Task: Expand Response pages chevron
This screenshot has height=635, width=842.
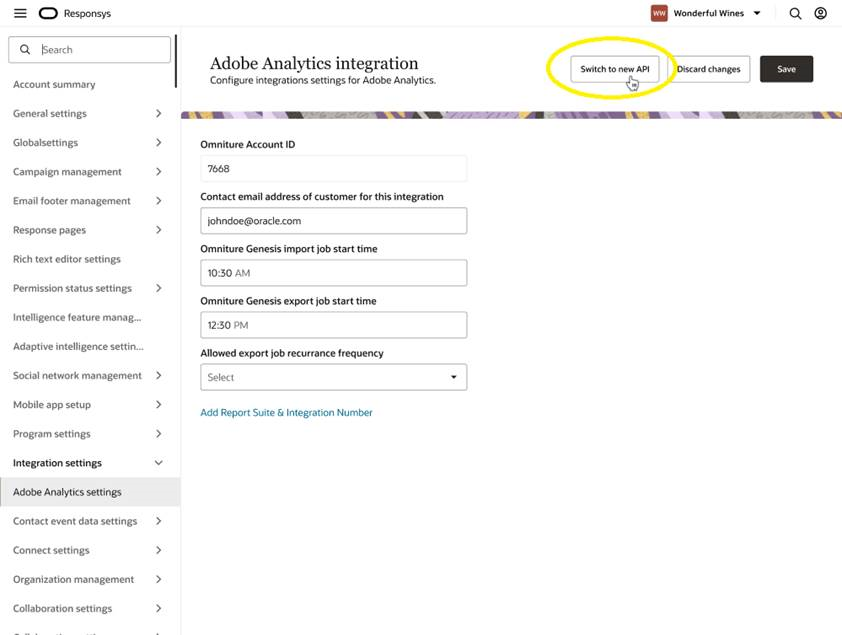Action: coord(158,230)
